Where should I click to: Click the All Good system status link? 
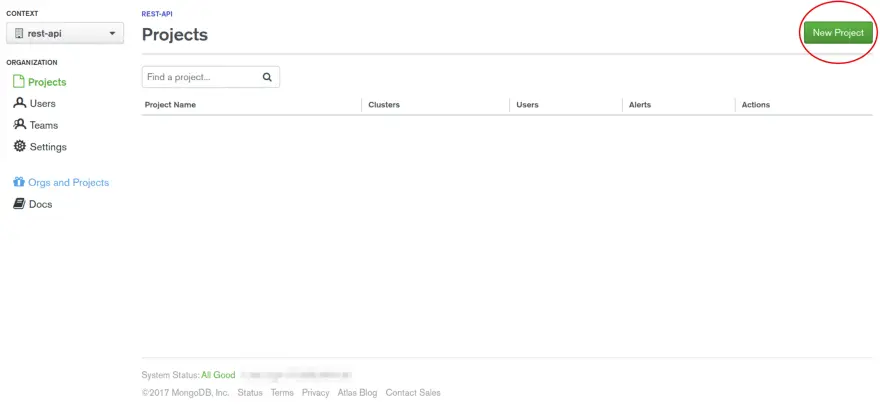pyautogui.click(x=218, y=375)
